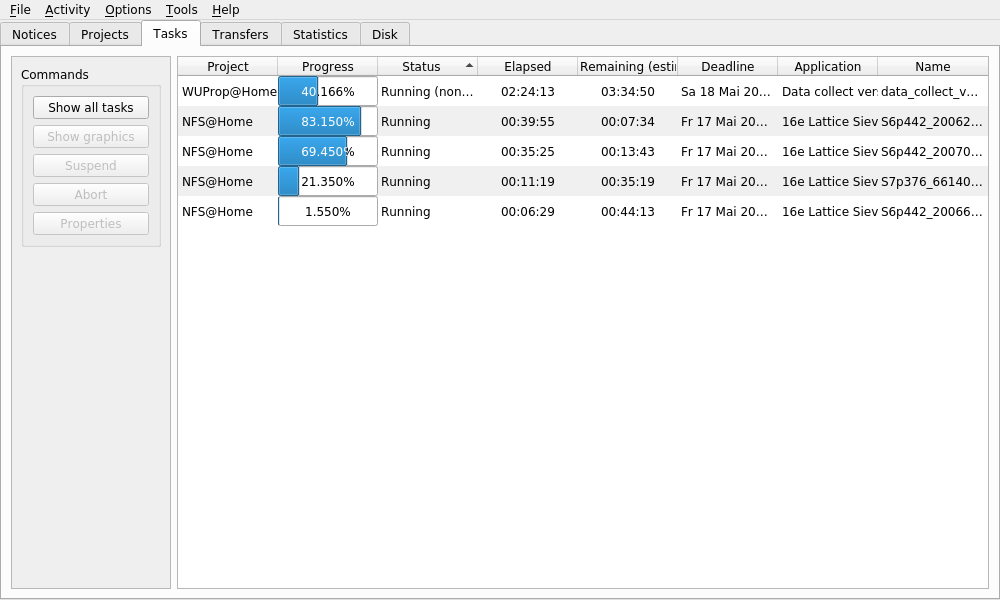This screenshot has height=600, width=1000.
Task: Click the Show all tasks button
Action: (90, 108)
